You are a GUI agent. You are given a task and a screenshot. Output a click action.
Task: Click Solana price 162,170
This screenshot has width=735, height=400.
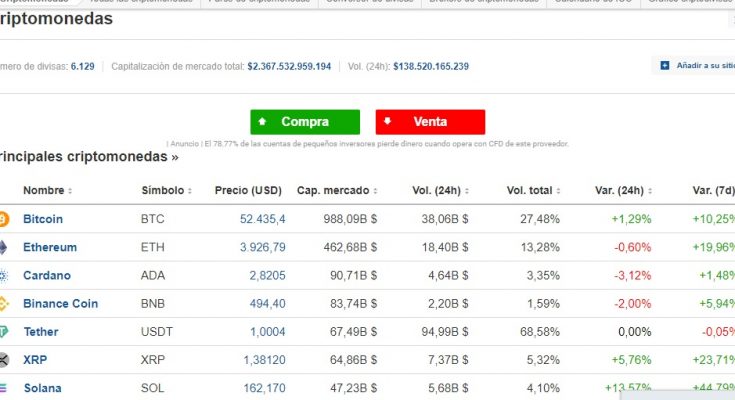coord(264,388)
